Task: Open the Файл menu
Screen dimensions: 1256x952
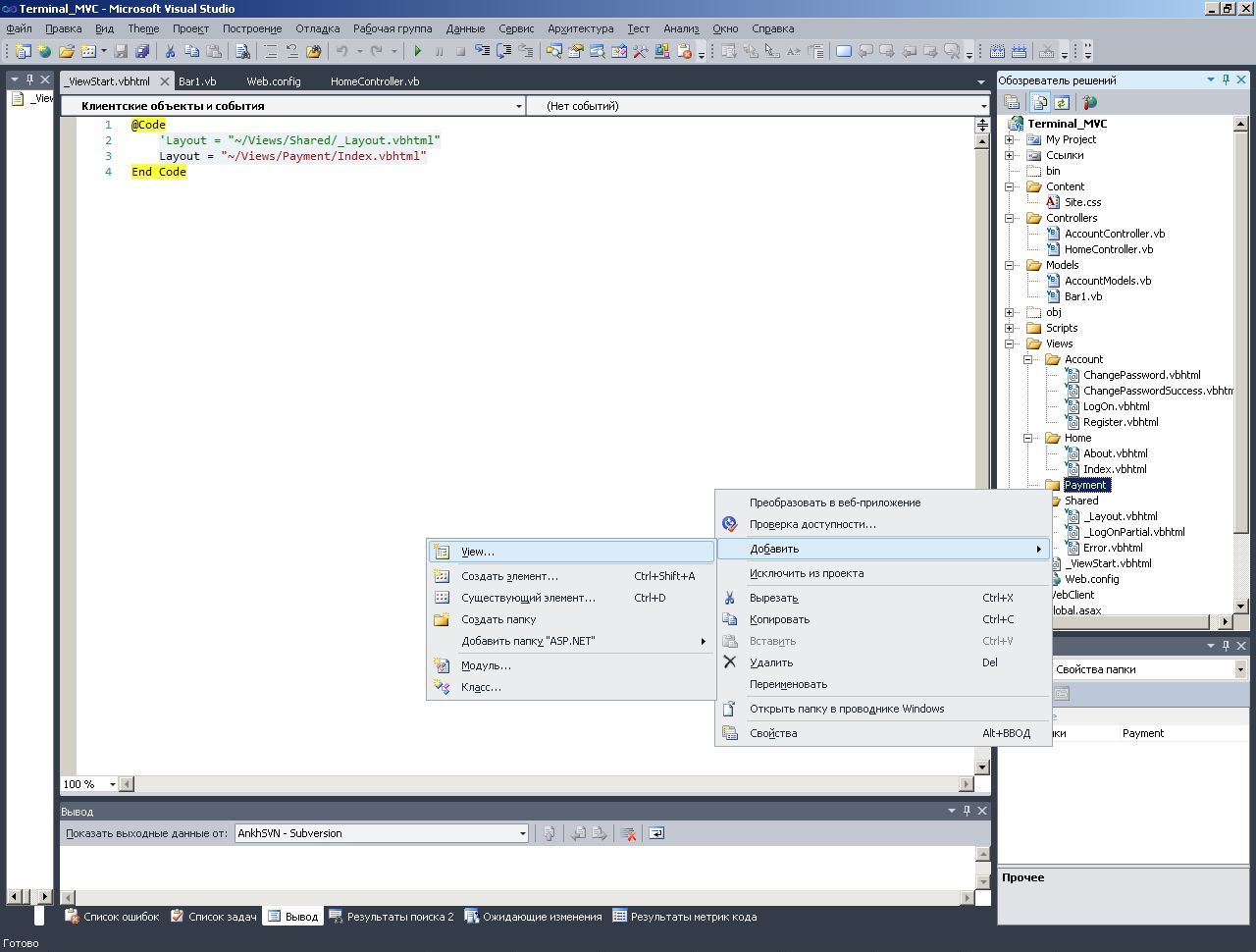Action: (19, 28)
